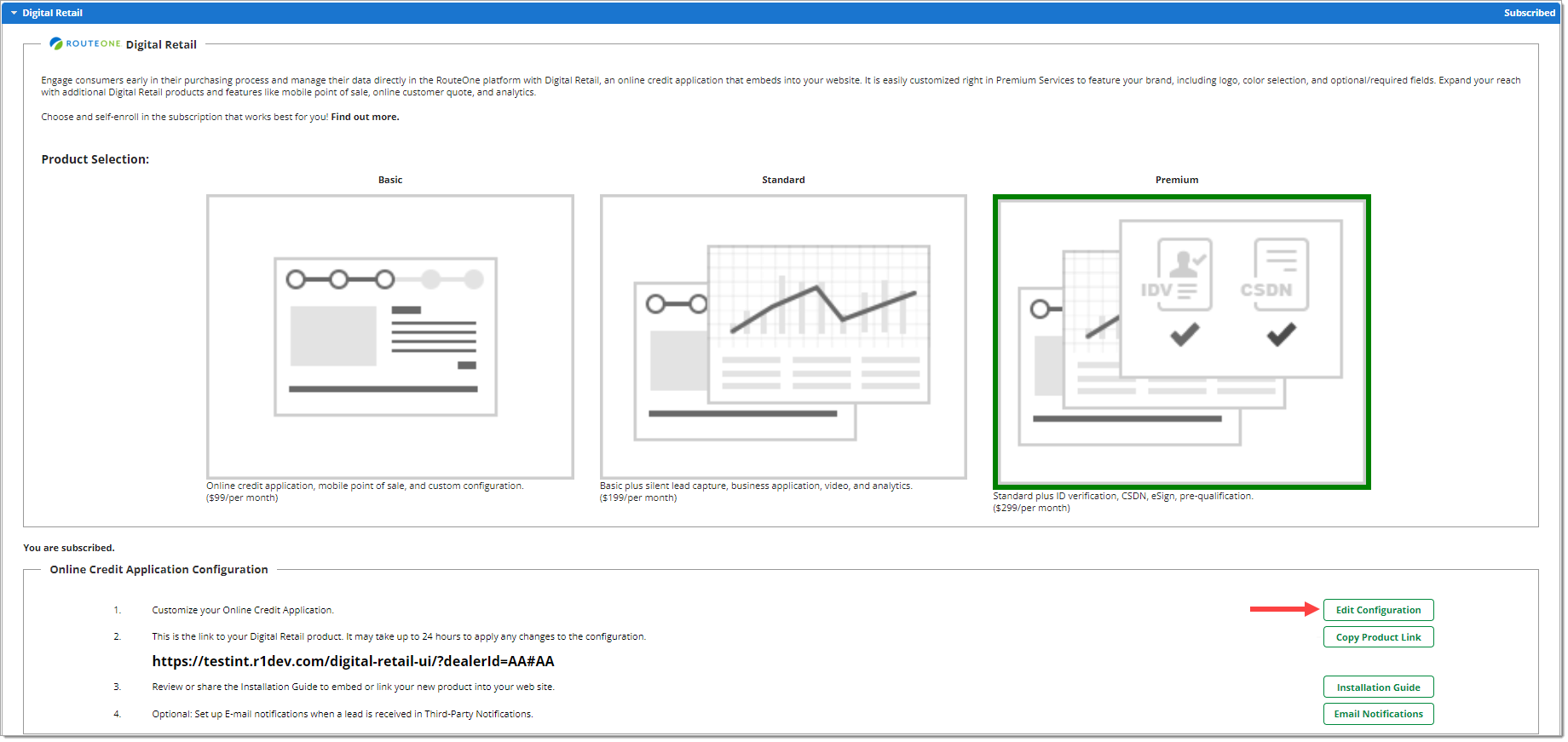
Task: Select the Basic product thumbnail
Action: 390,337
